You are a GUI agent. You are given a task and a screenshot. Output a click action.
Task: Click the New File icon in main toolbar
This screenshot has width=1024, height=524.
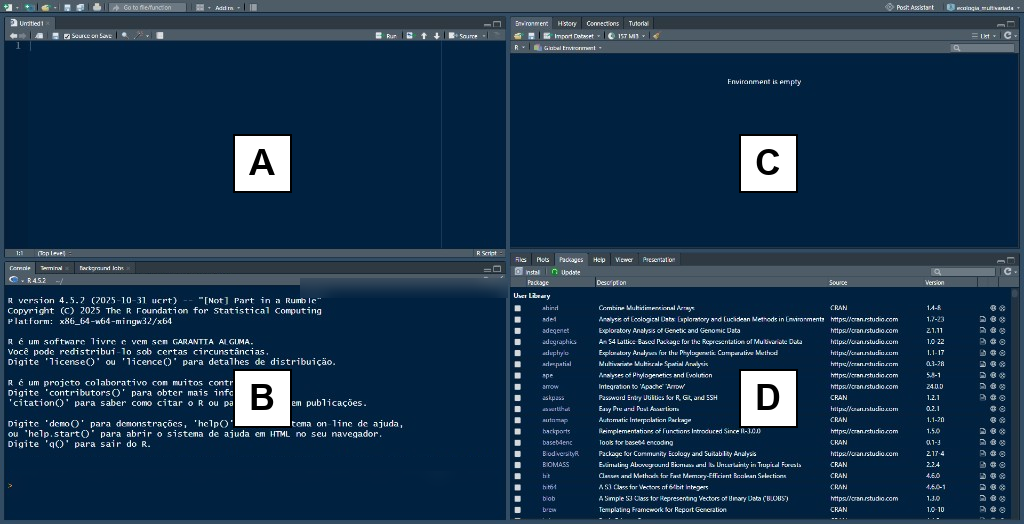pos(8,7)
